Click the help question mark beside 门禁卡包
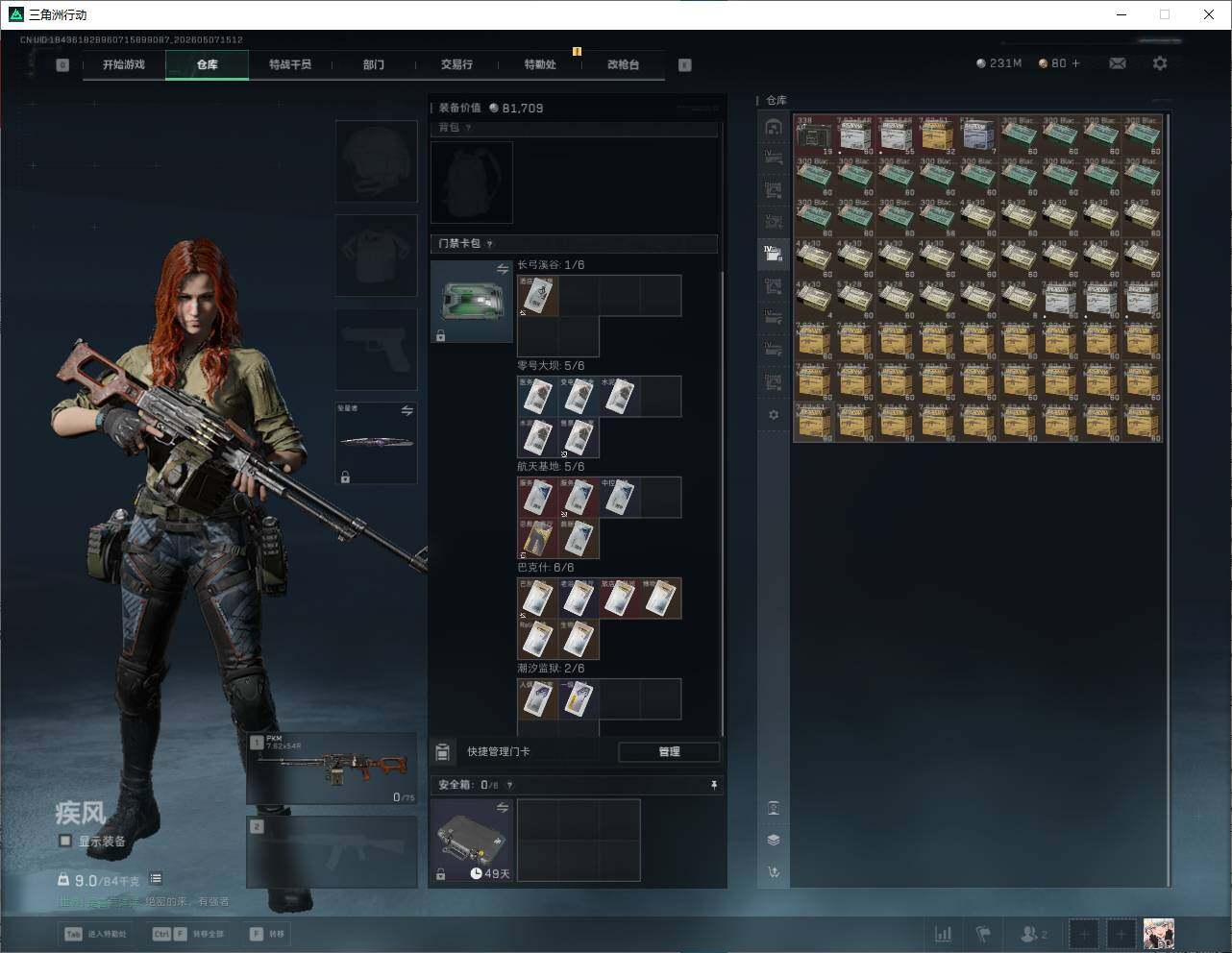Image resolution: width=1232 pixels, height=953 pixels. [490, 244]
